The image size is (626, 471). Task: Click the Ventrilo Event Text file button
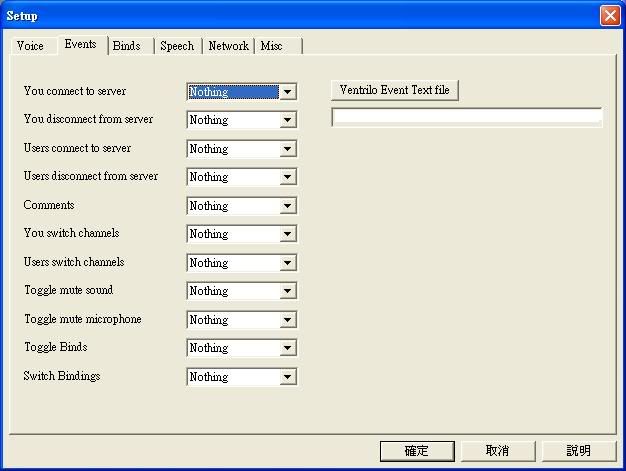click(x=394, y=91)
